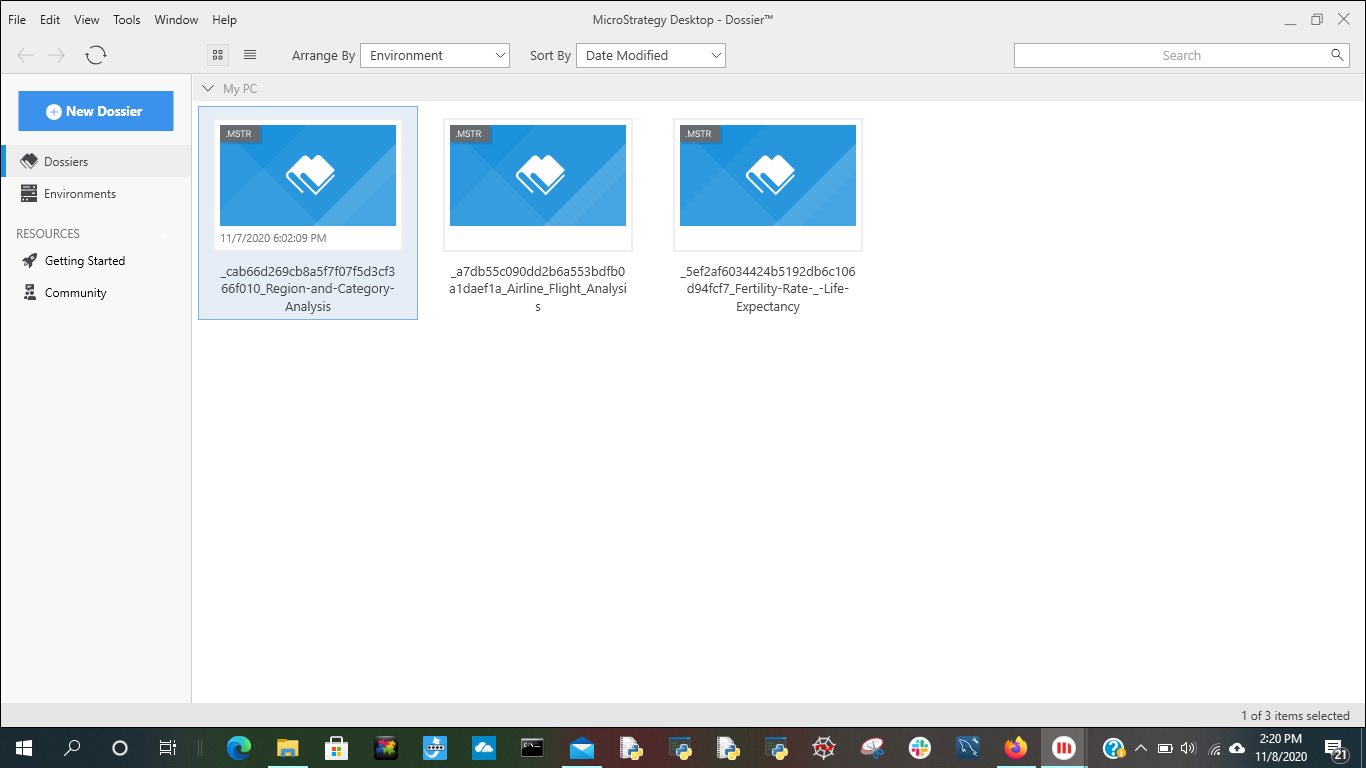Open Getting Started resource
Viewport: 1366px width, 768px height.
pos(85,261)
